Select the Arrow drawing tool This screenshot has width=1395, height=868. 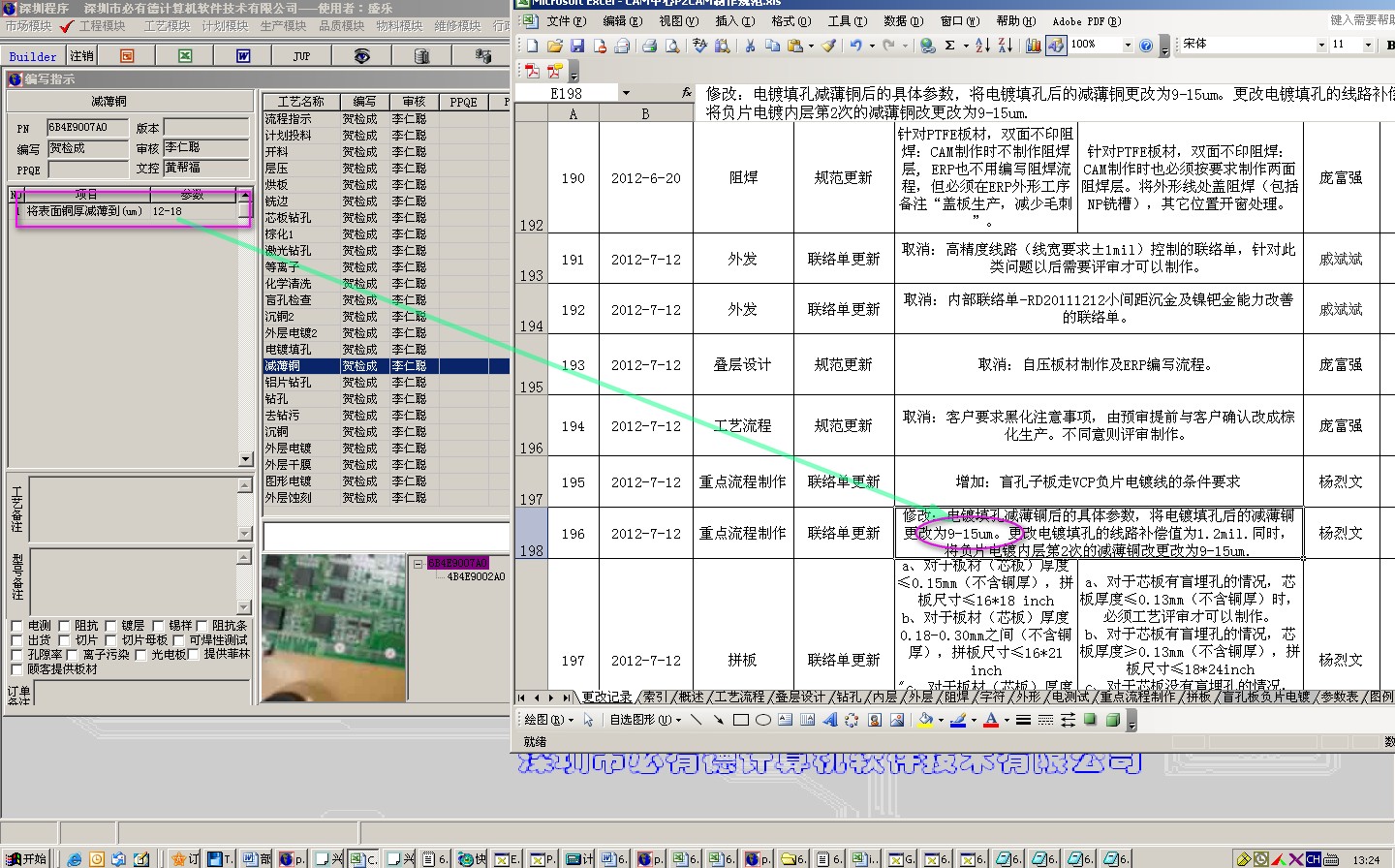718,720
